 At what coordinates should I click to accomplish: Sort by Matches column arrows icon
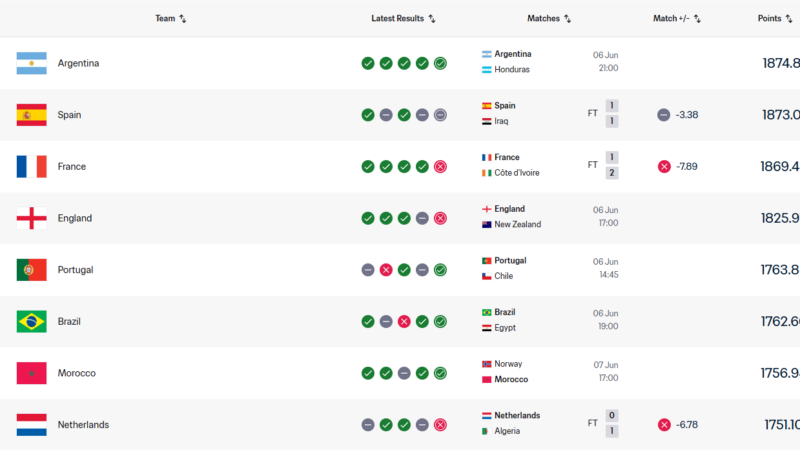click(567, 19)
